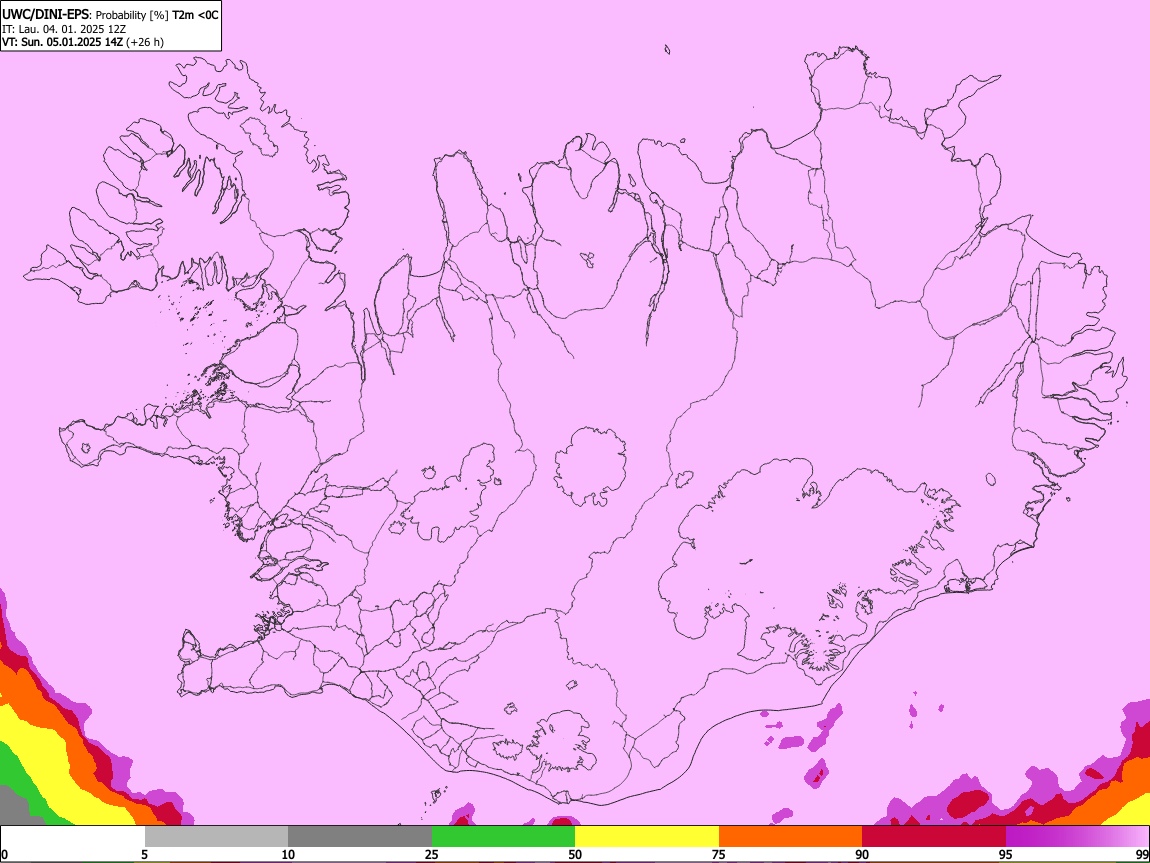The height and width of the screenshot is (863, 1150).
Task: Click the IT: Lau. 04. 01. 2025 12Z line
Action: 64,29
